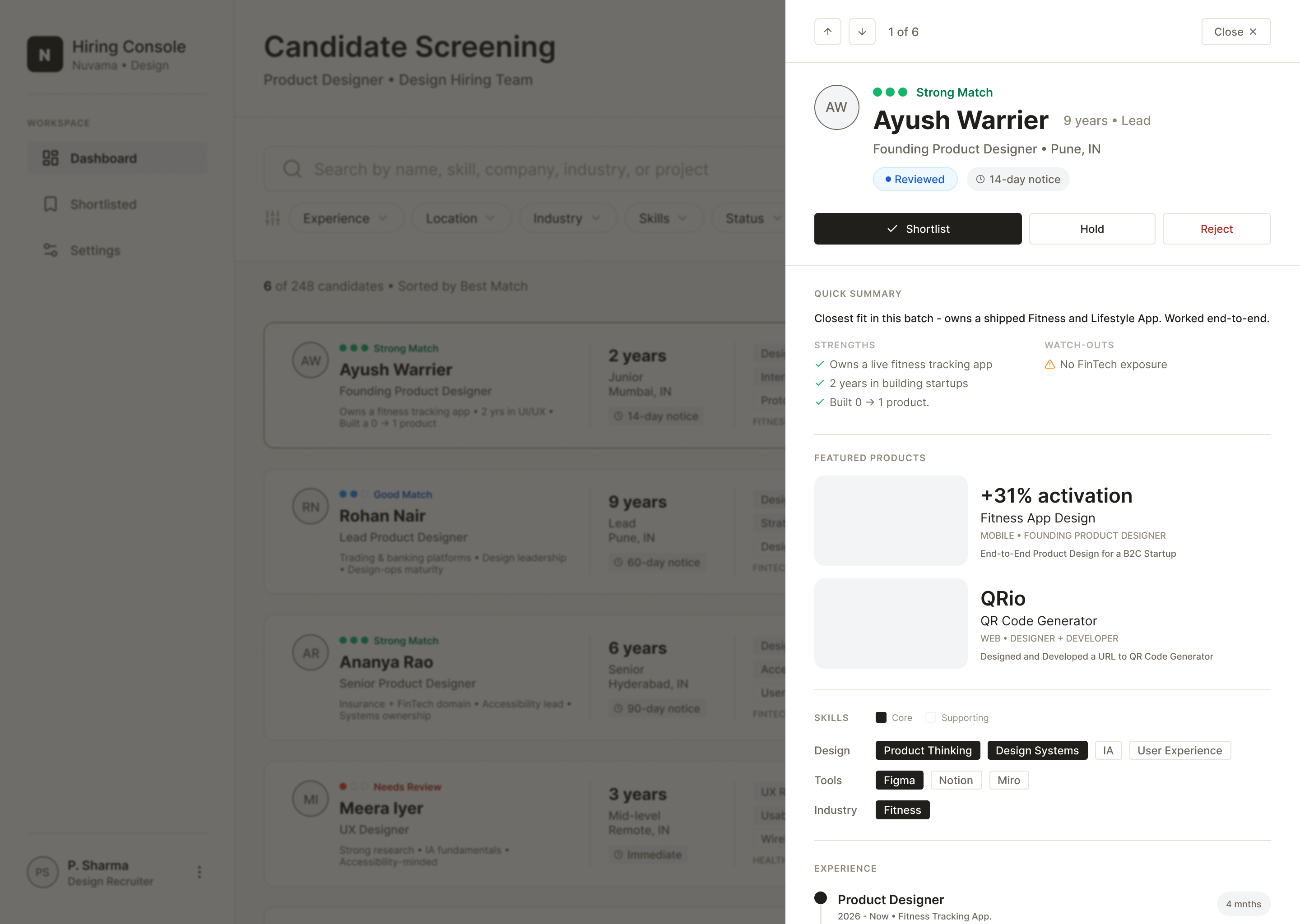Click the Good Match label on Rohan Nair
Screen dimensions: 1300x924
coord(403,494)
